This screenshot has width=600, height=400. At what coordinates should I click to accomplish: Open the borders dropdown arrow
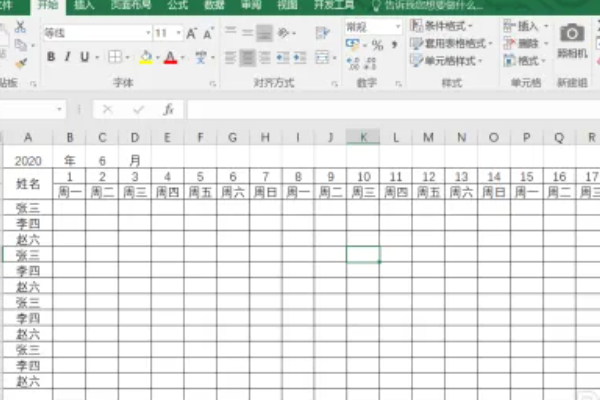click(x=127, y=57)
